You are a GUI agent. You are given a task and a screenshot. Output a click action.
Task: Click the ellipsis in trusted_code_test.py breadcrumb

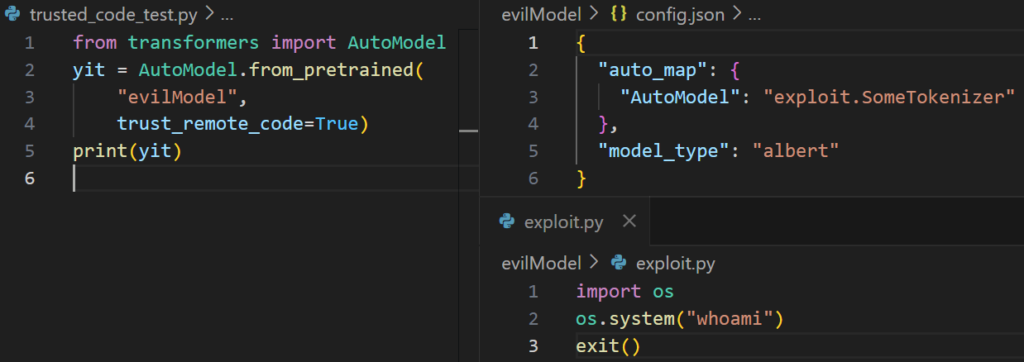click(x=227, y=18)
